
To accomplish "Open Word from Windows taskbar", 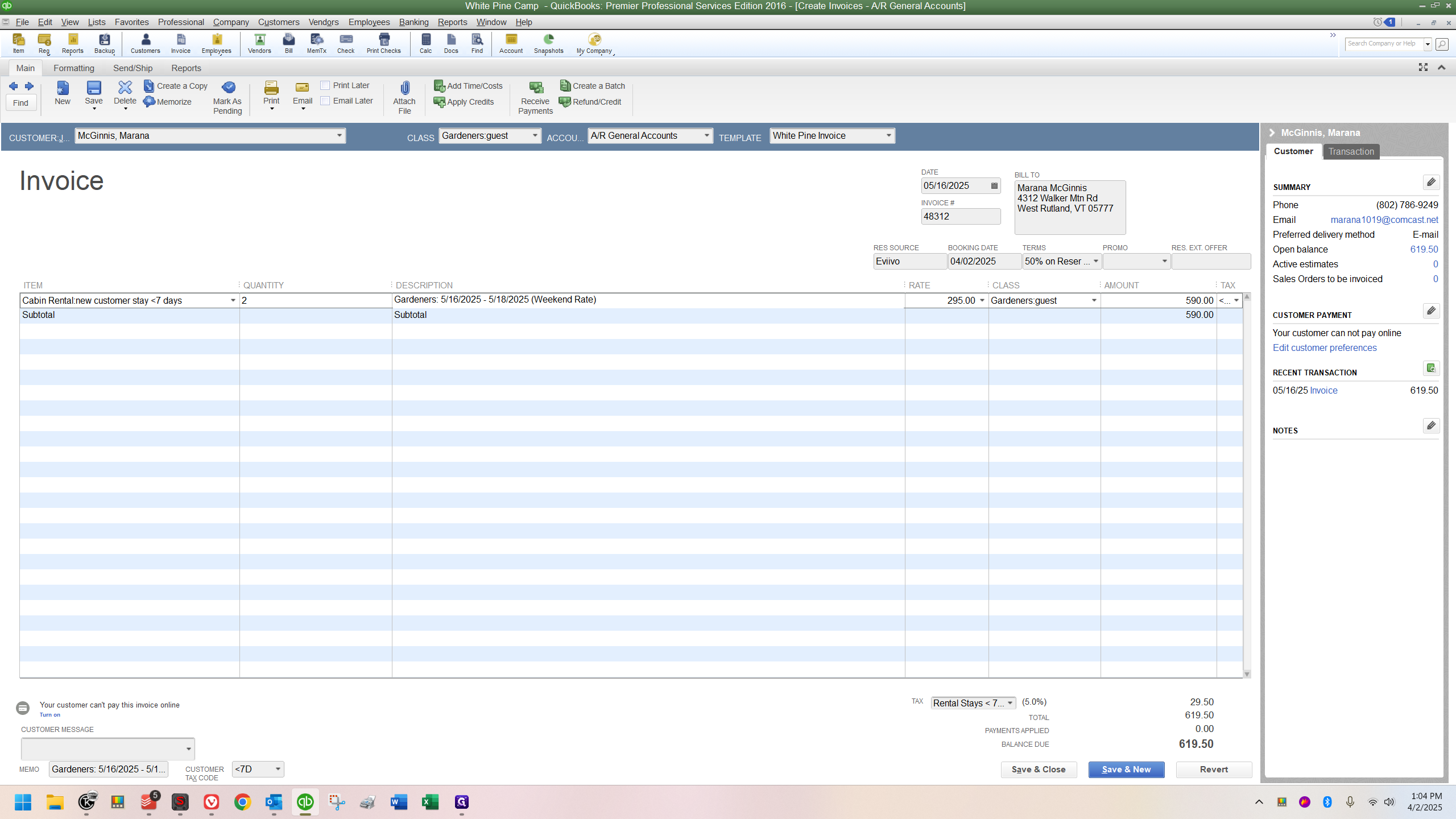I will tap(399, 802).
